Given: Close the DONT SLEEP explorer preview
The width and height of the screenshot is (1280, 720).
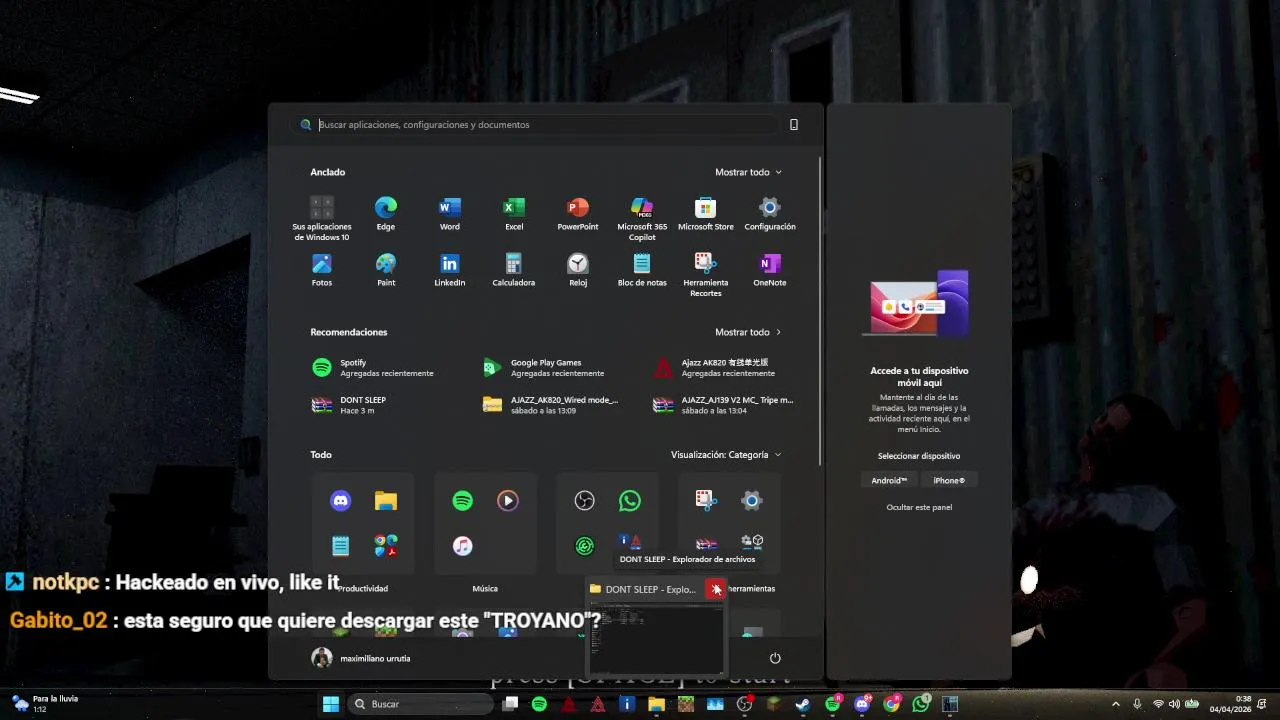Looking at the screenshot, I should (715, 589).
